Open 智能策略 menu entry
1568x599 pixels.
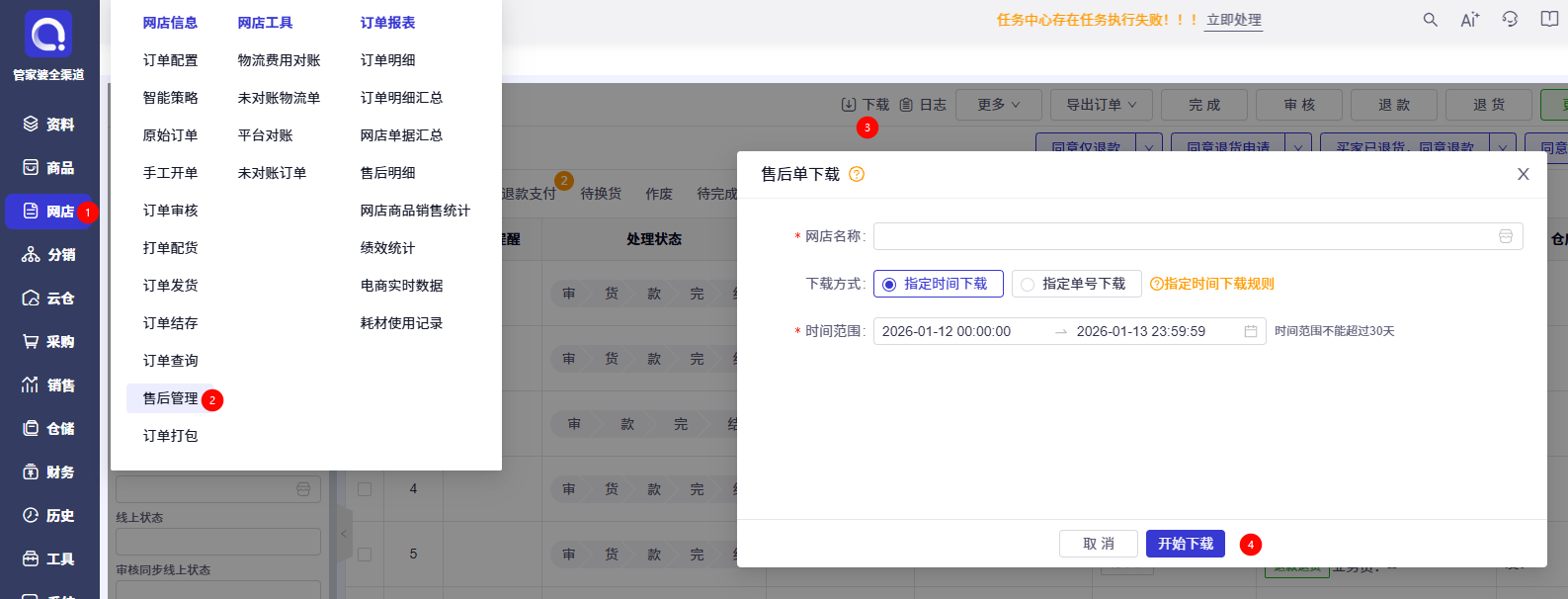pos(170,98)
